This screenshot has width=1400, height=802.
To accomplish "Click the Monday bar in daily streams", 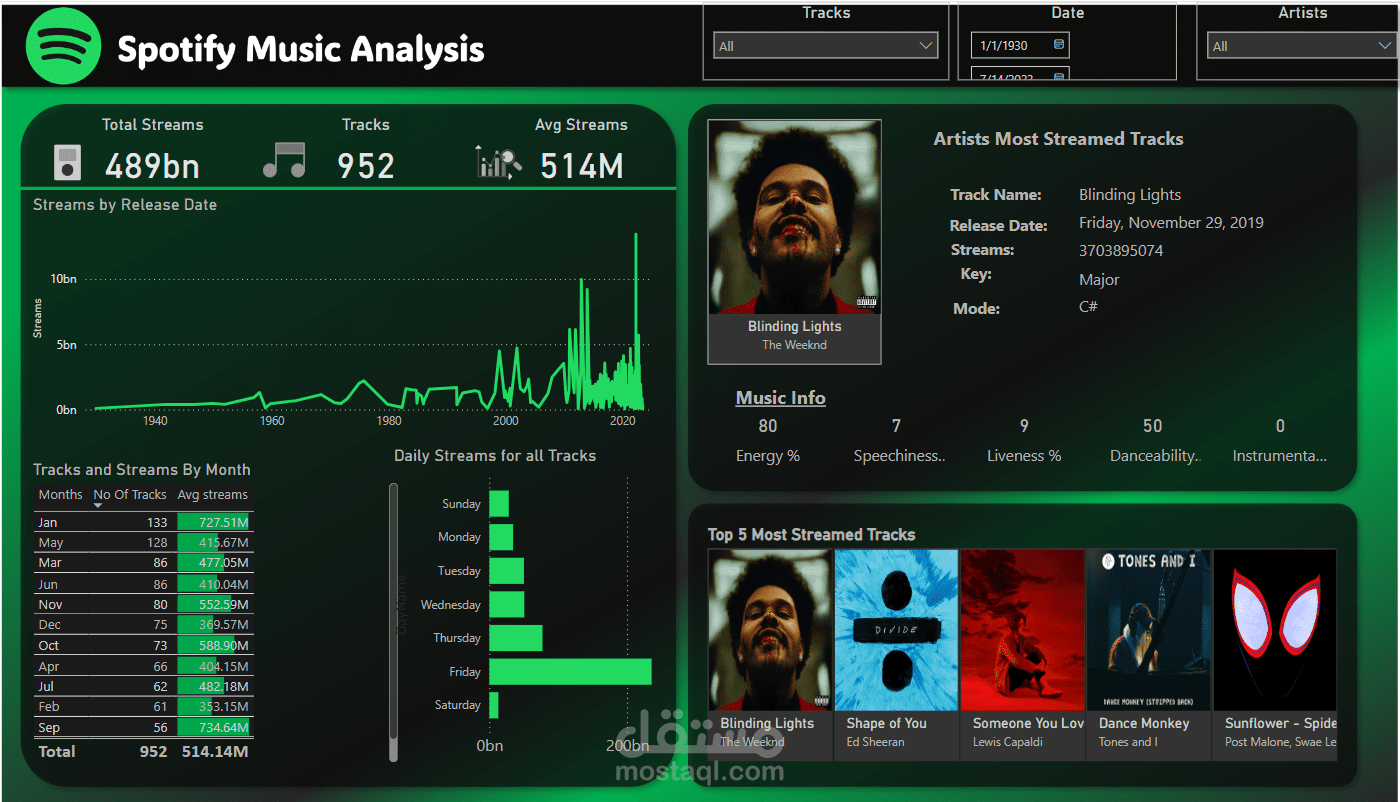I will 501,537.
